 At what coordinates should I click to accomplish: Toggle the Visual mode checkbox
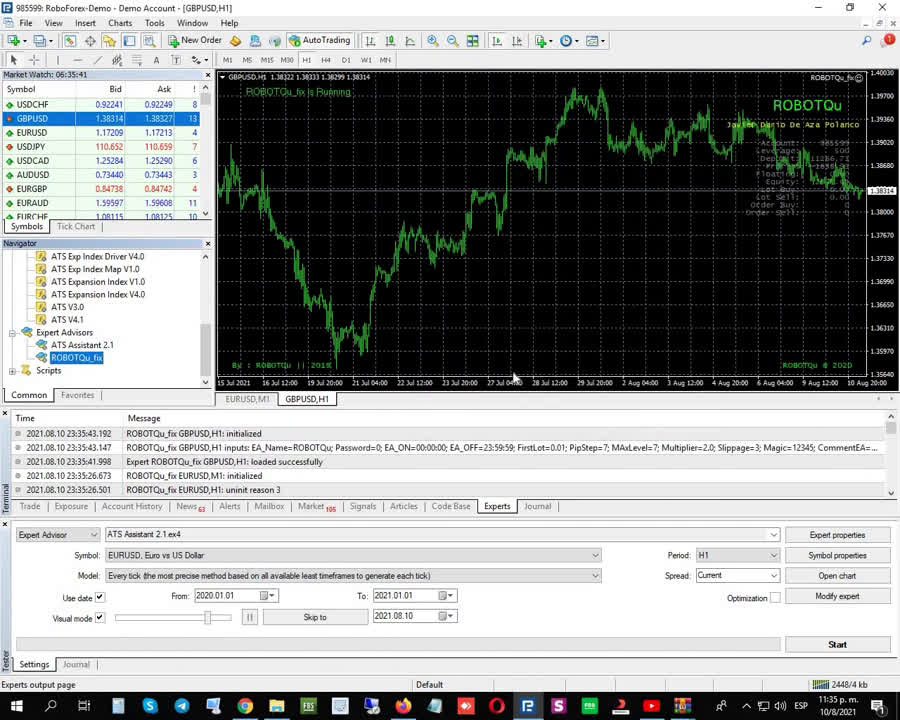tap(100, 618)
